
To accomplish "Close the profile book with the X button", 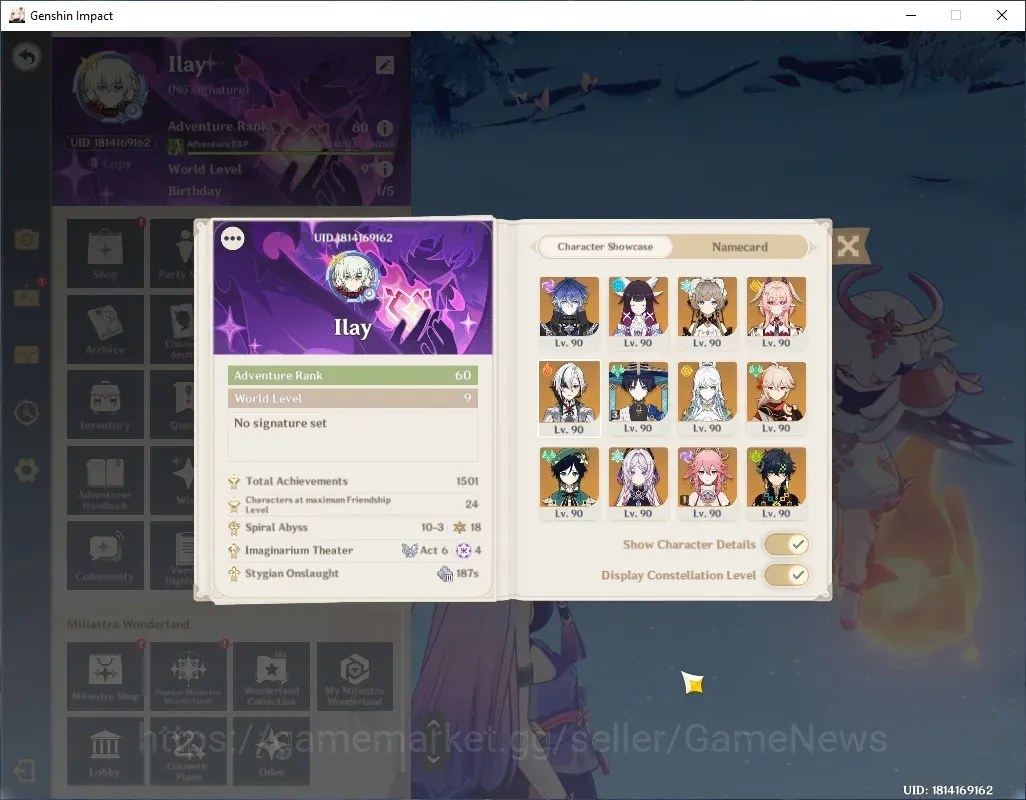I will [x=848, y=247].
